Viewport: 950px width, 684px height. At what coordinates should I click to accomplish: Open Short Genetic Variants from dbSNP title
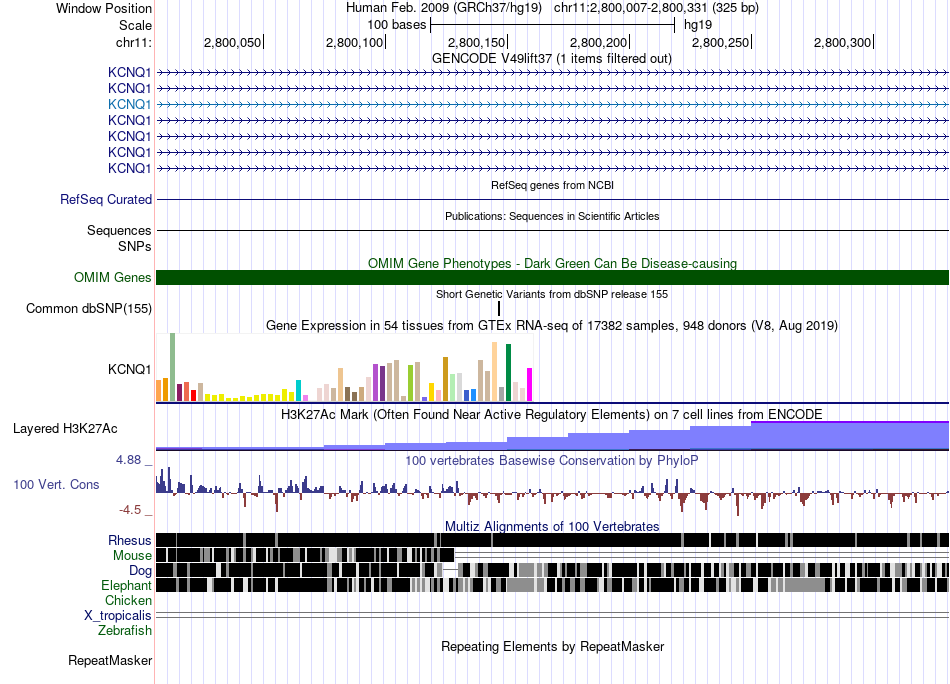(552, 294)
